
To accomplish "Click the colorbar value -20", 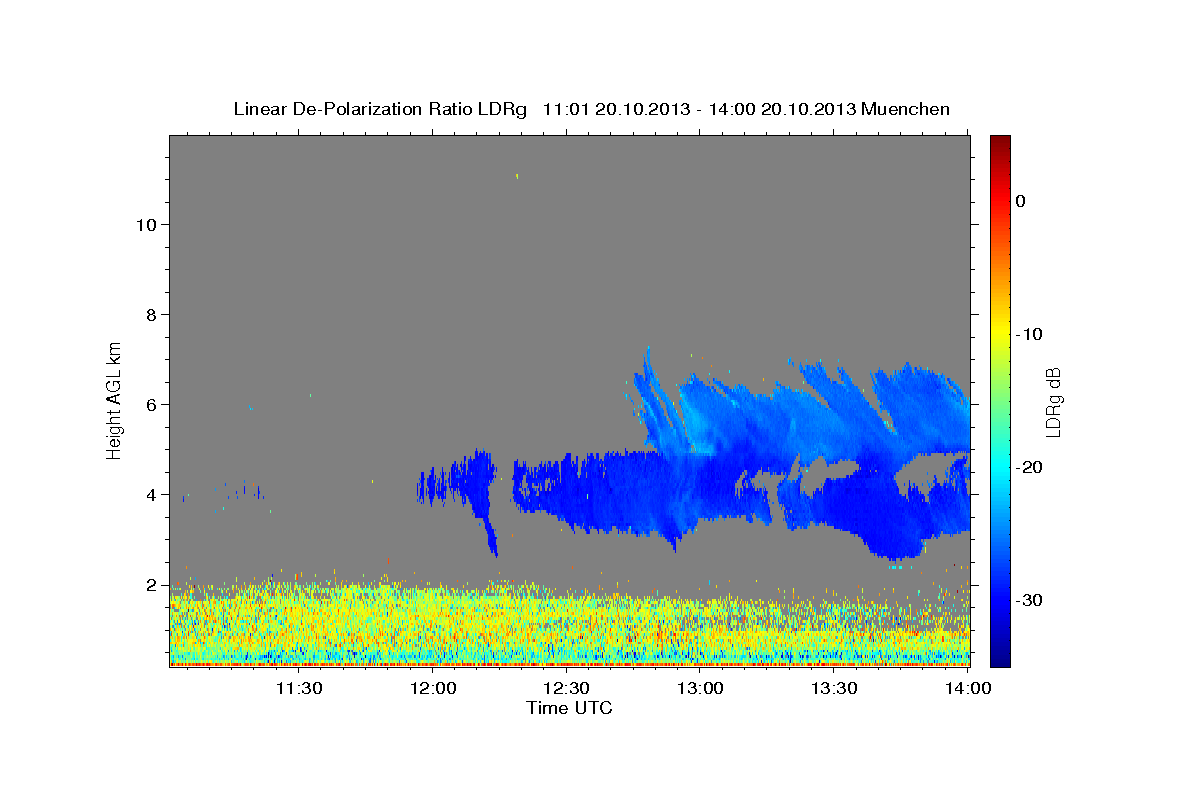I will click(x=1030, y=467).
